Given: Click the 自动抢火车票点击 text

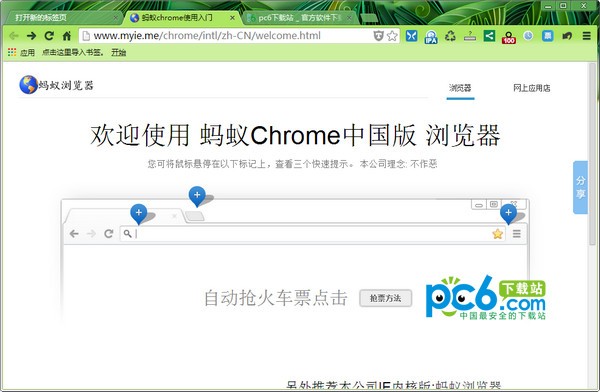Looking at the screenshot, I should click(x=276, y=298).
